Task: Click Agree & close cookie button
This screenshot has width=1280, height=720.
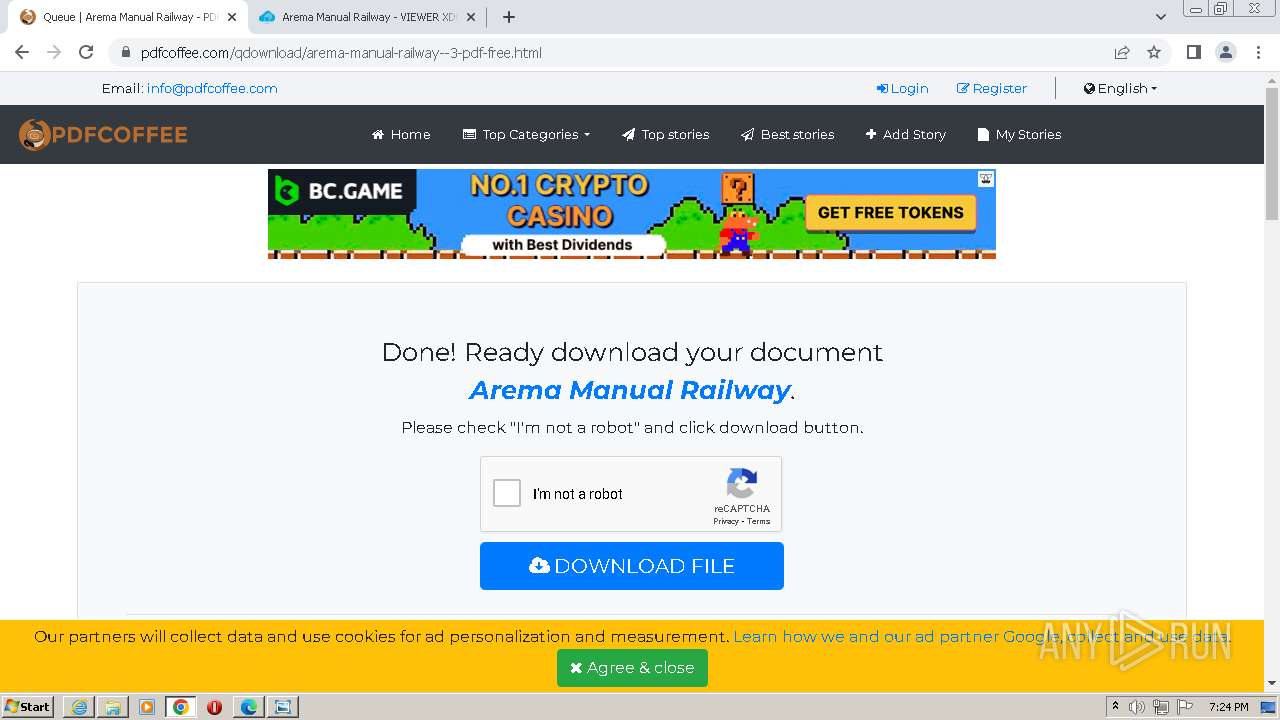Action: pos(632,668)
